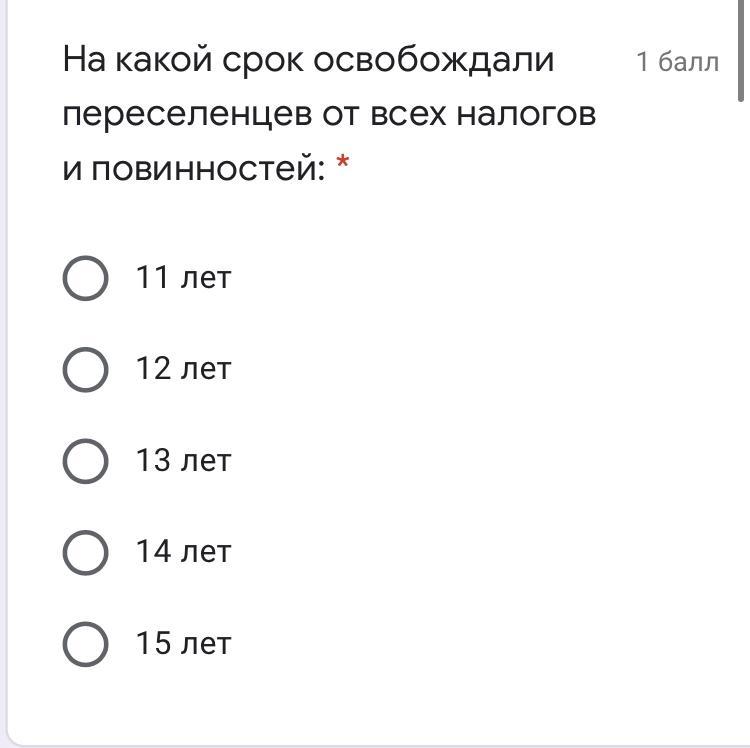Click the gray area below the question card
This screenshot has height=748, width=750.
coord(375,744)
